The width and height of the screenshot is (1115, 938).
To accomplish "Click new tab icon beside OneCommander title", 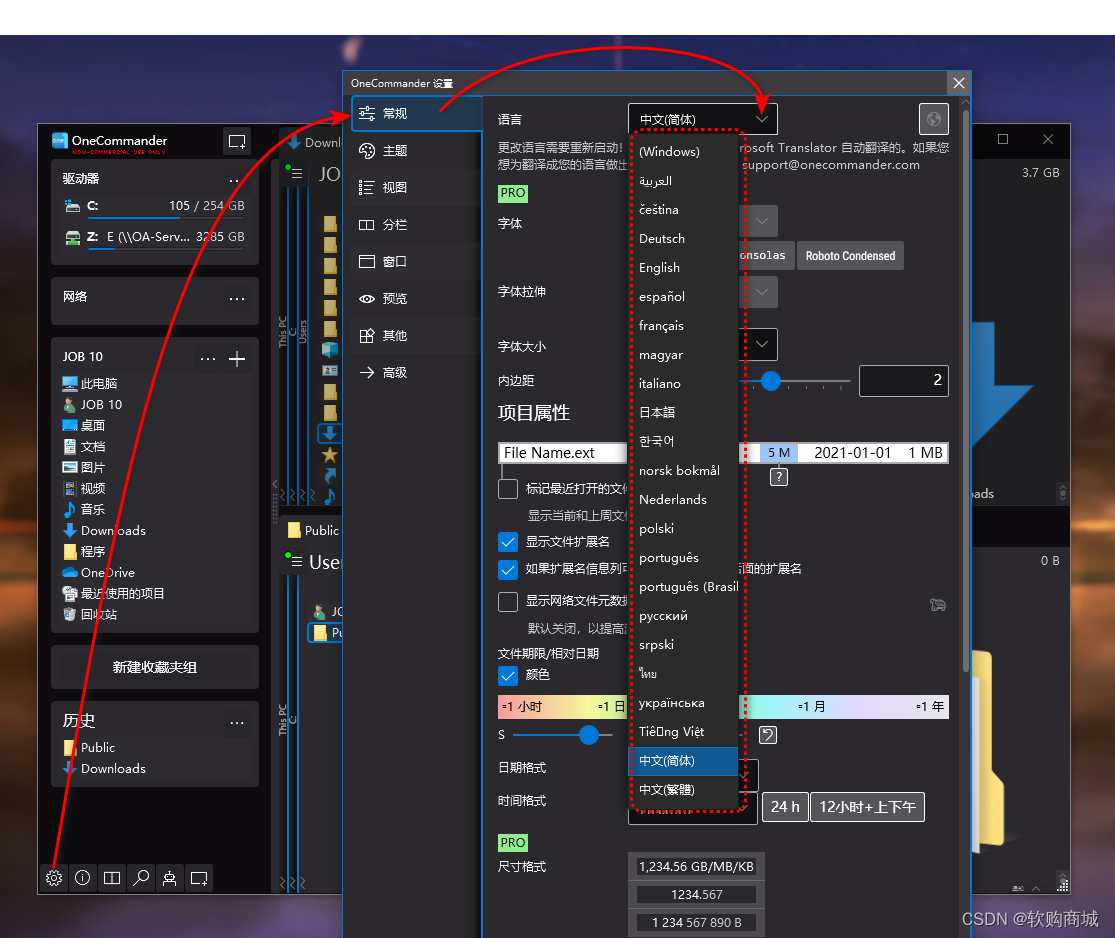I will (237, 141).
